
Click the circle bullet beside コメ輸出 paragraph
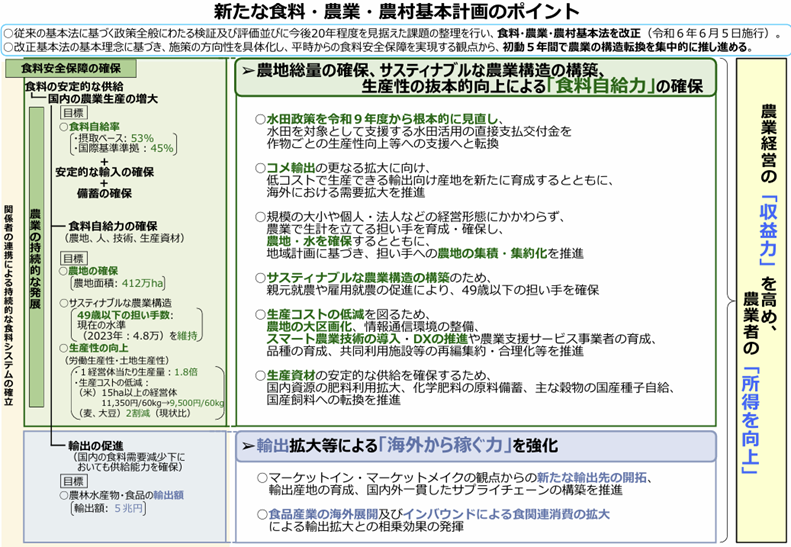259,166
